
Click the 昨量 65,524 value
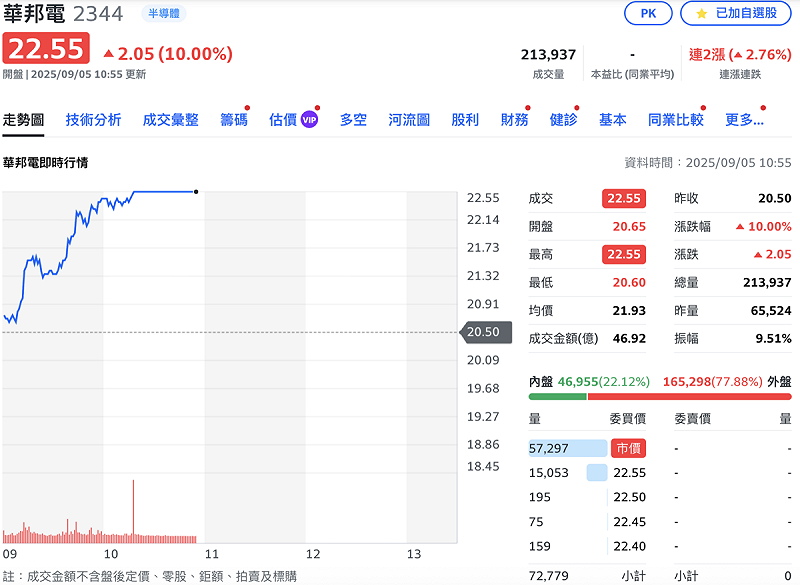[771, 311]
